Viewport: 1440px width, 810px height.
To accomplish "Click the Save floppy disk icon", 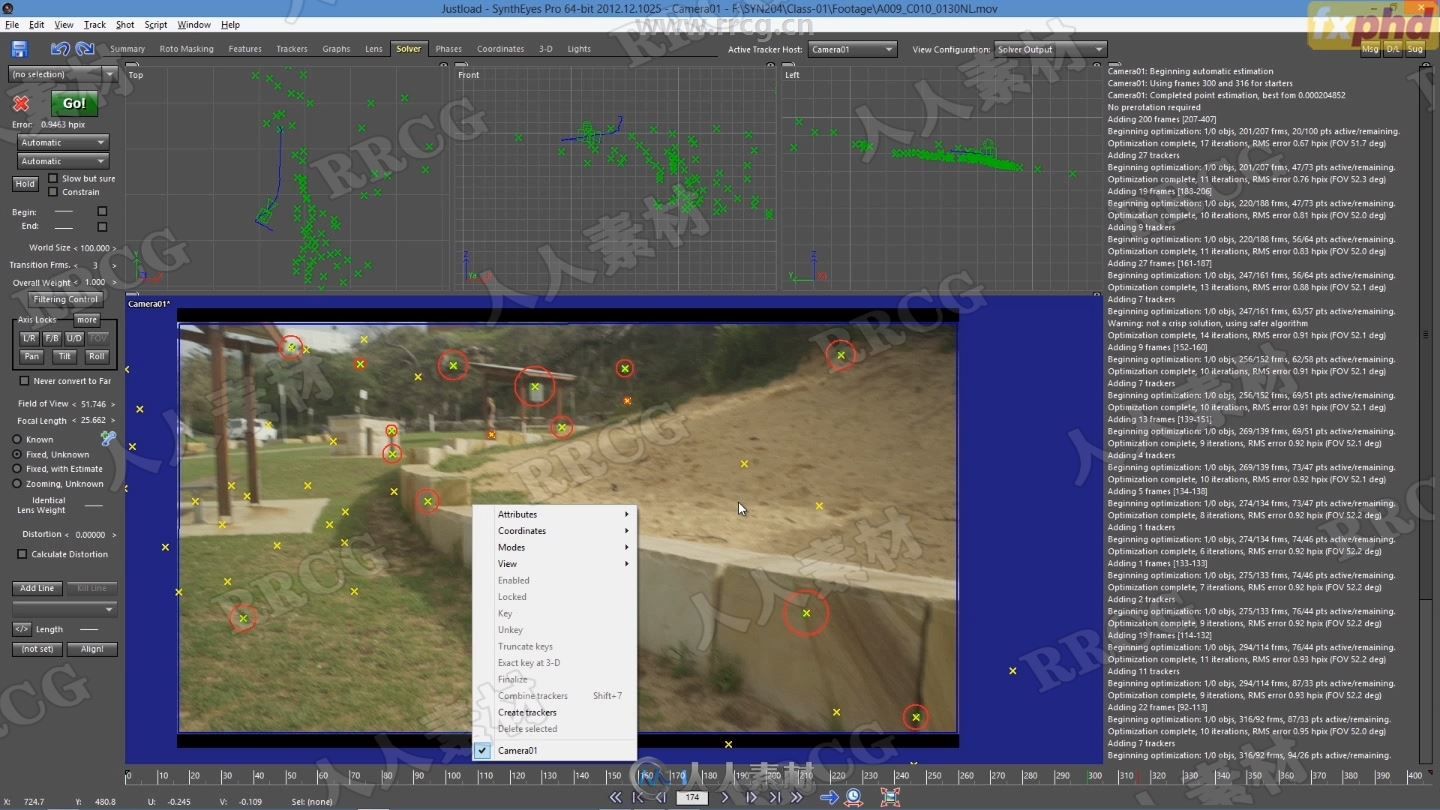I will (x=19, y=49).
